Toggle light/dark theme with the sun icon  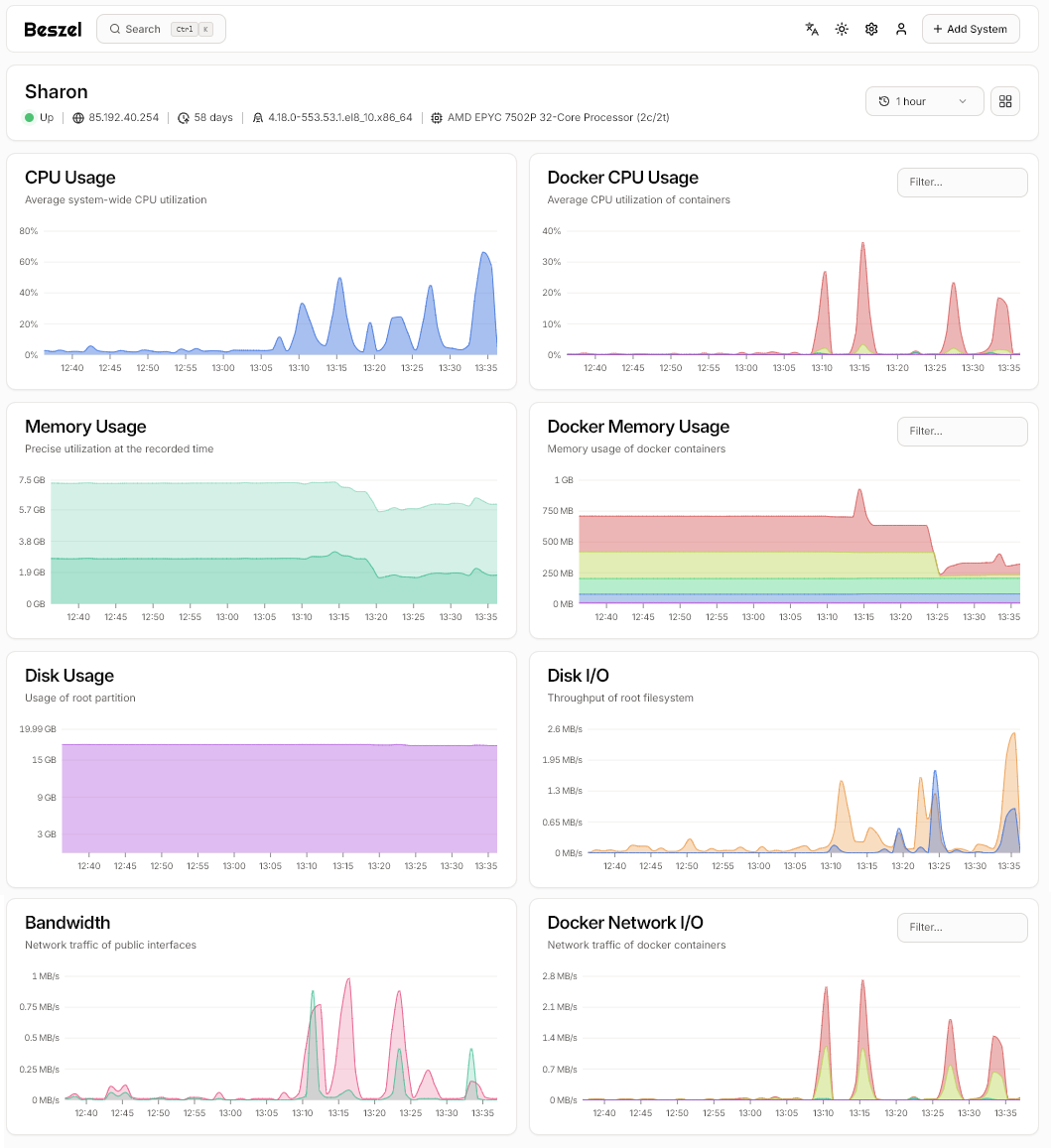842,29
